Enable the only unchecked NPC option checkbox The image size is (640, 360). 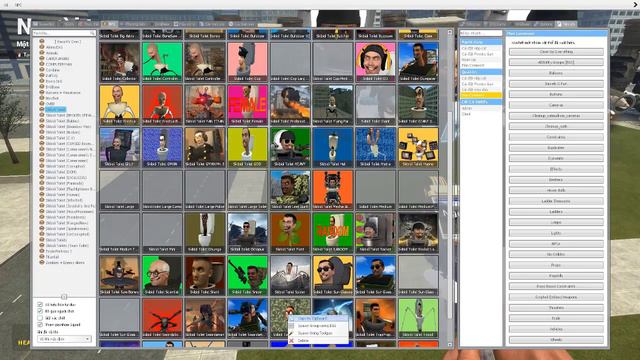pos(40,318)
